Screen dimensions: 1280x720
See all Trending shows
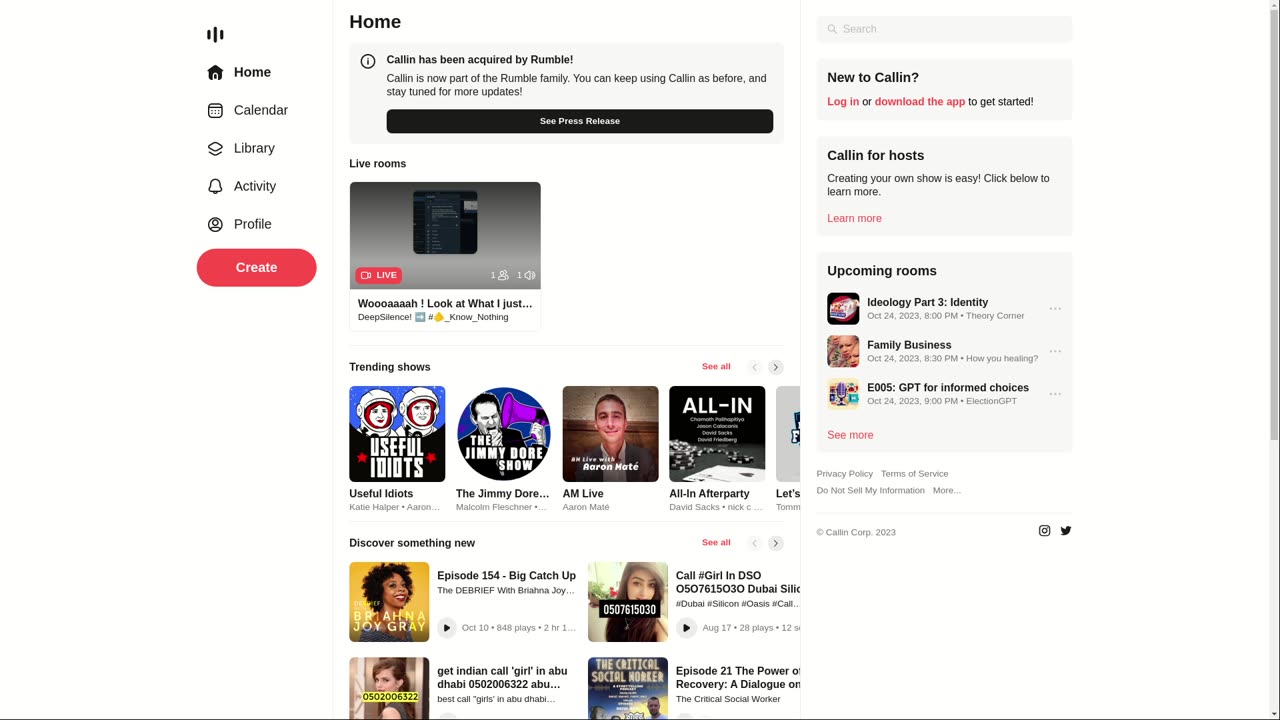716,367
